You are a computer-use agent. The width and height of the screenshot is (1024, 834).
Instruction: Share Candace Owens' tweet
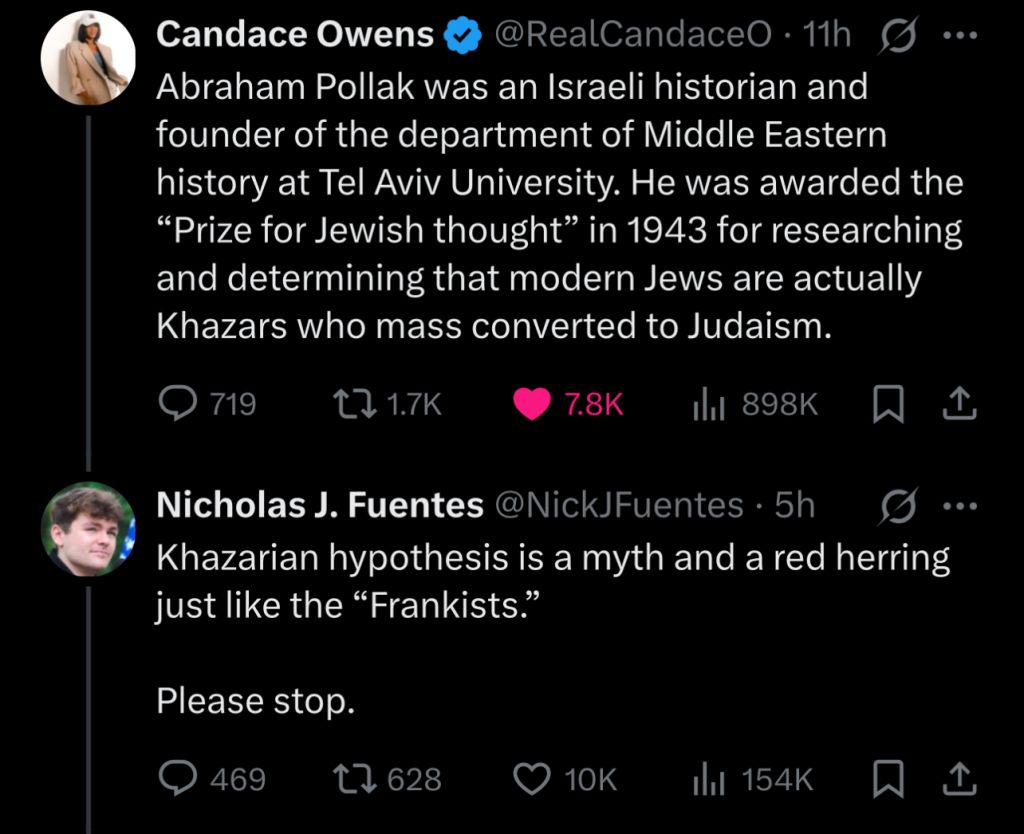click(959, 404)
